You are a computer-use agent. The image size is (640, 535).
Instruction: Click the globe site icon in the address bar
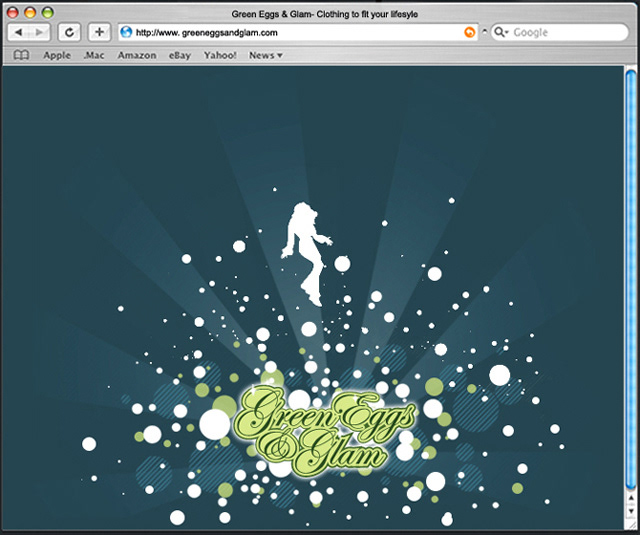pos(127,32)
